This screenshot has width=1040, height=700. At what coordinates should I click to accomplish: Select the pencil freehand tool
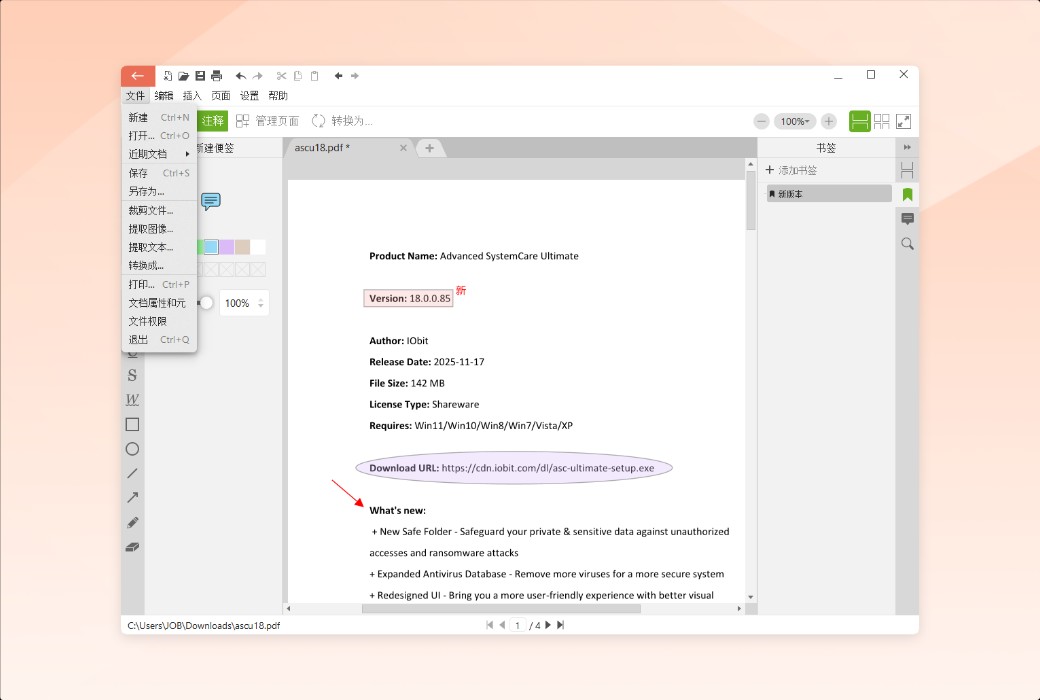(132, 522)
